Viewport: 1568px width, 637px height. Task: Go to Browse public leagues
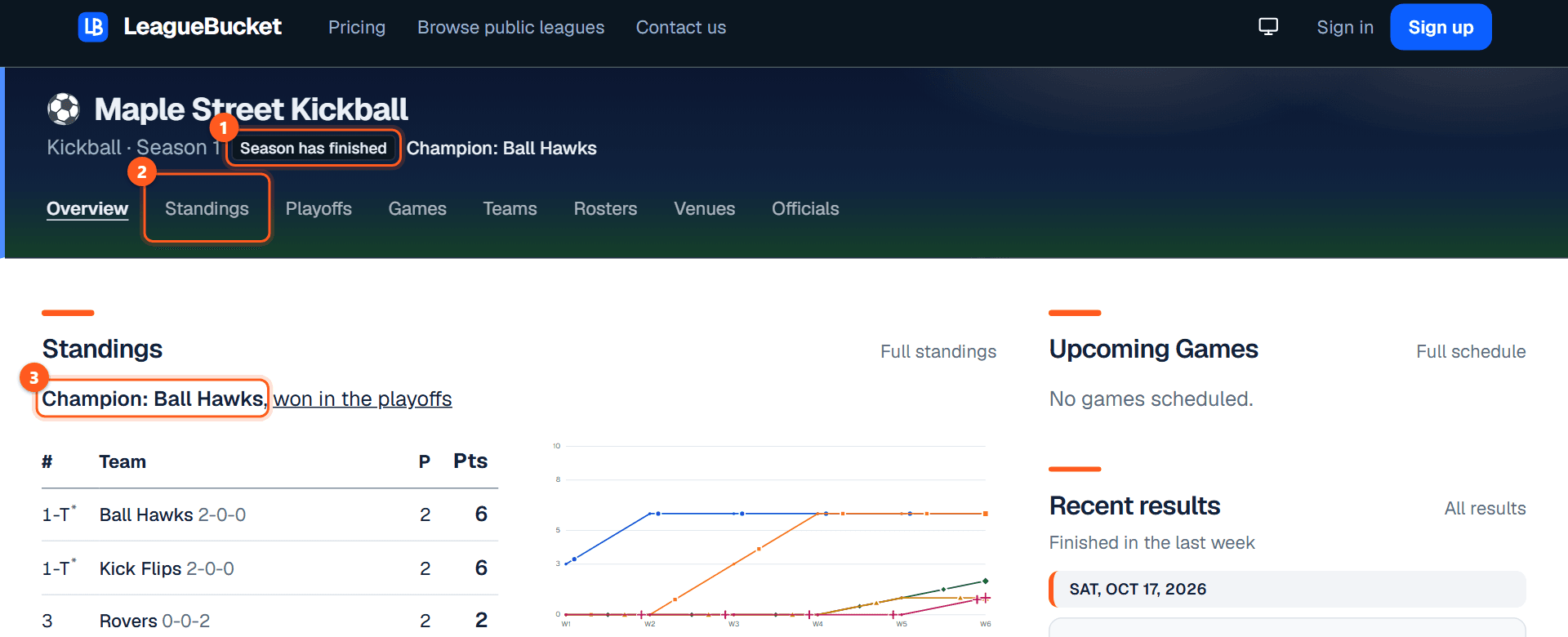(x=511, y=27)
